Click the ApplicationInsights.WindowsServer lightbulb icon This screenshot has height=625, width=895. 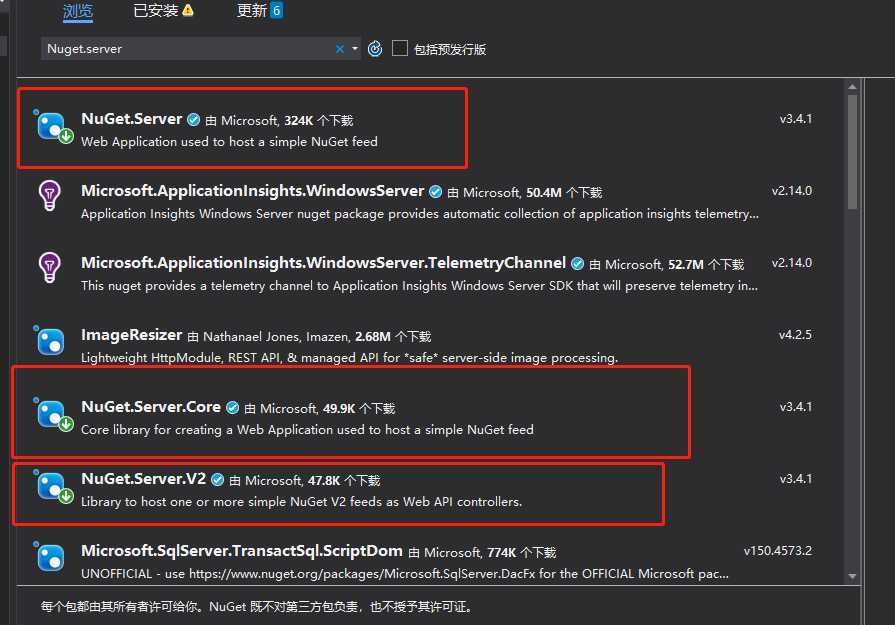(x=50, y=195)
